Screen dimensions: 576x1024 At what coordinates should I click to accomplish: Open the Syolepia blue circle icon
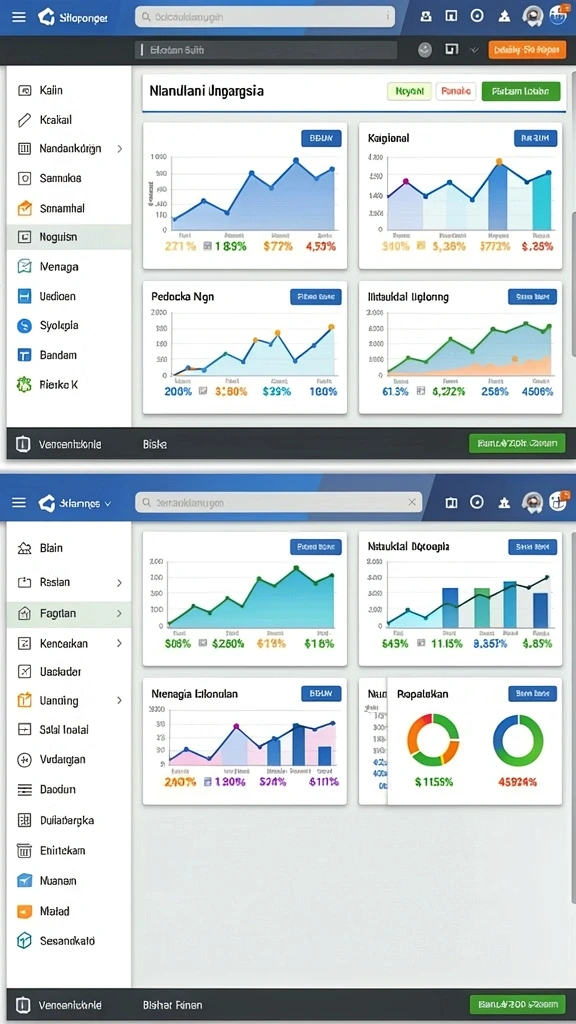tap(24, 325)
